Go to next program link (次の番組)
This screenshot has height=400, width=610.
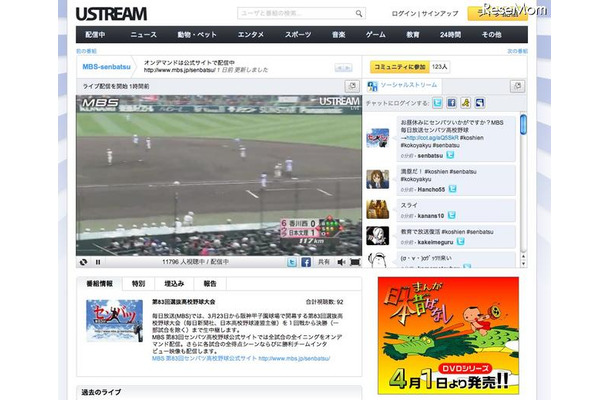click(517, 51)
